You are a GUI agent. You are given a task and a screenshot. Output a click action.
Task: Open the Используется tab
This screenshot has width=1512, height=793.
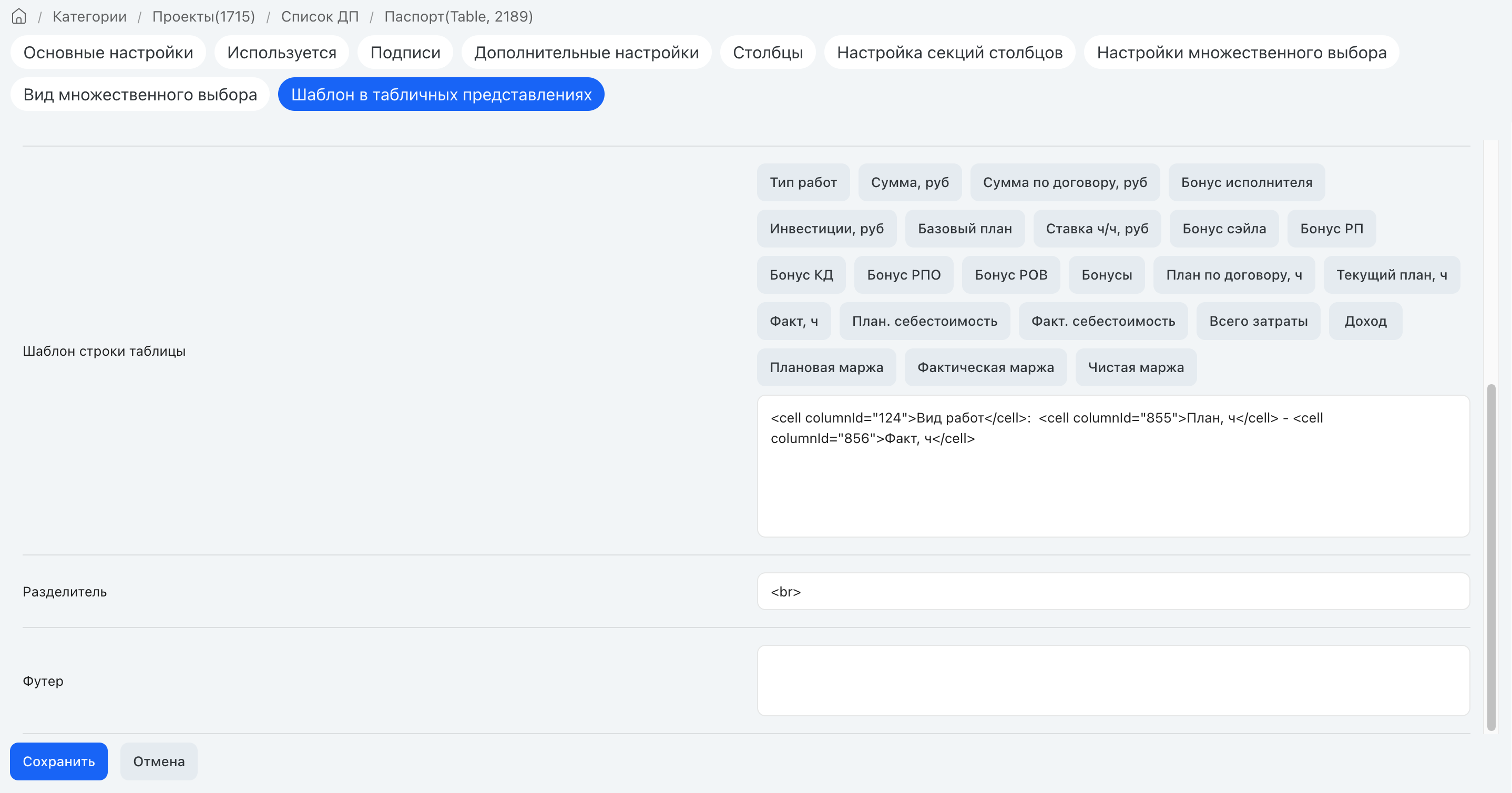click(282, 52)
